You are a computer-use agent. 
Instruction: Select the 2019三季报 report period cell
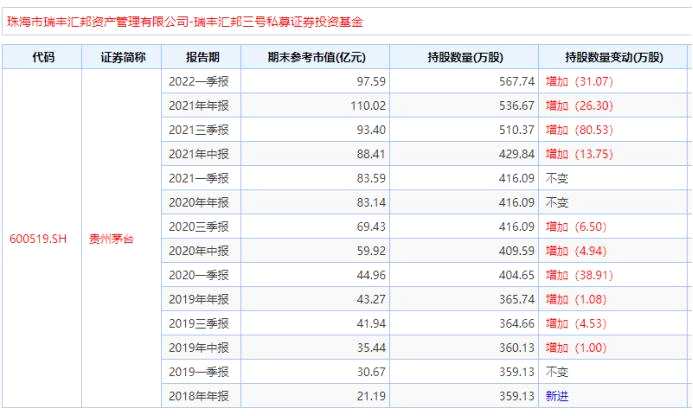[202, 324]
